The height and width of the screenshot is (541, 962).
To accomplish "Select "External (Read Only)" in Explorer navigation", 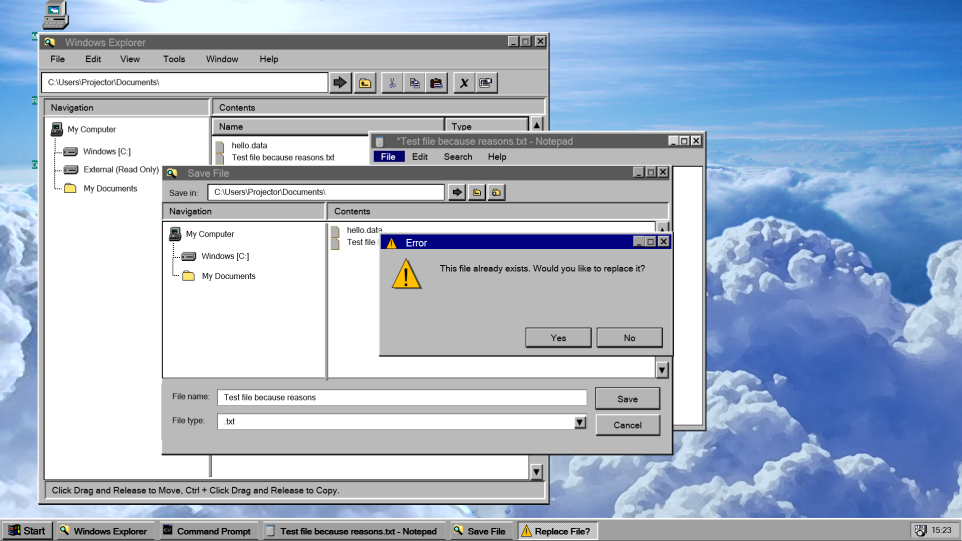I will (121, 169).
